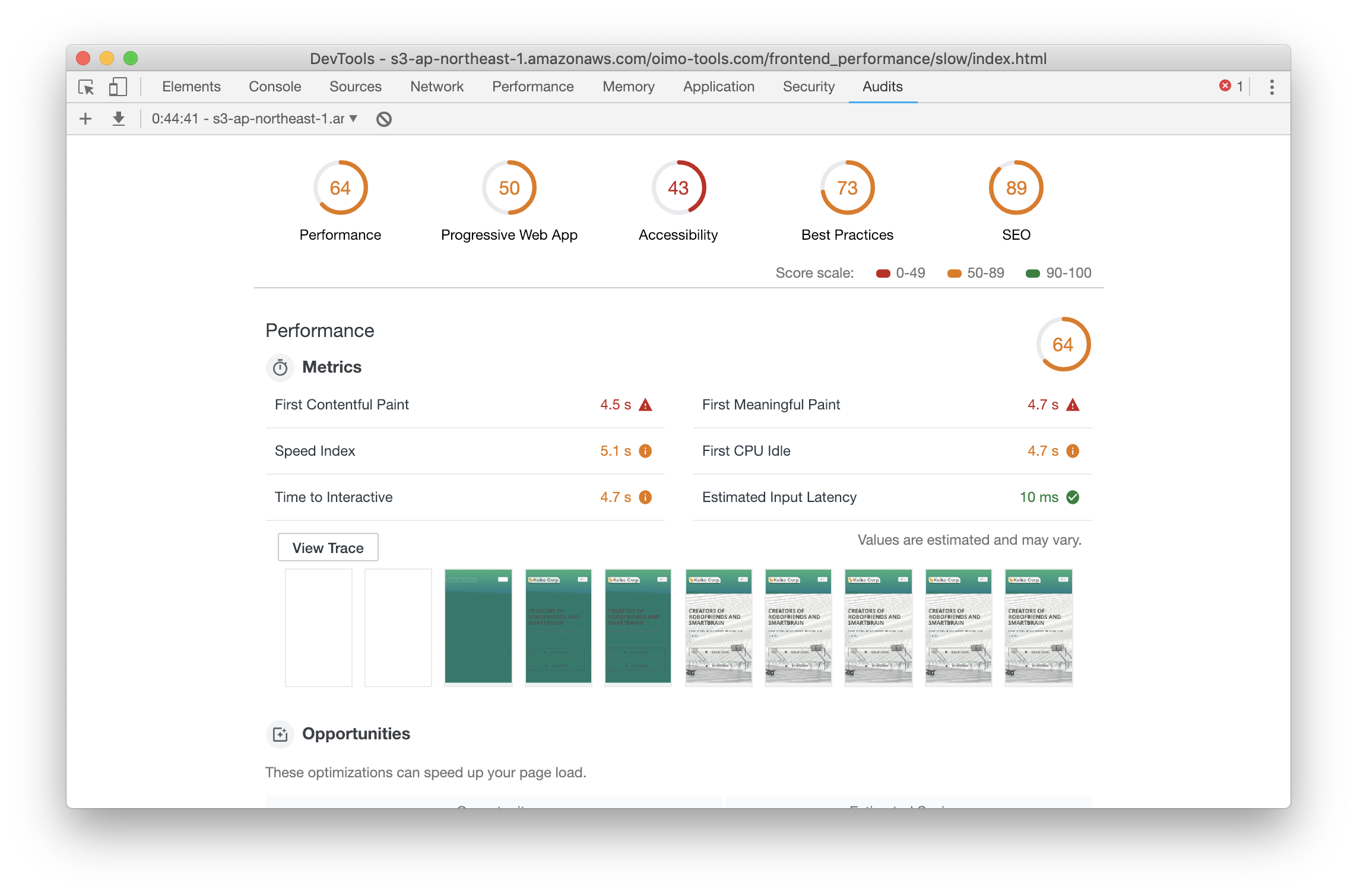
Task: Select the Audits tab
Action: (x=883, y=87)
